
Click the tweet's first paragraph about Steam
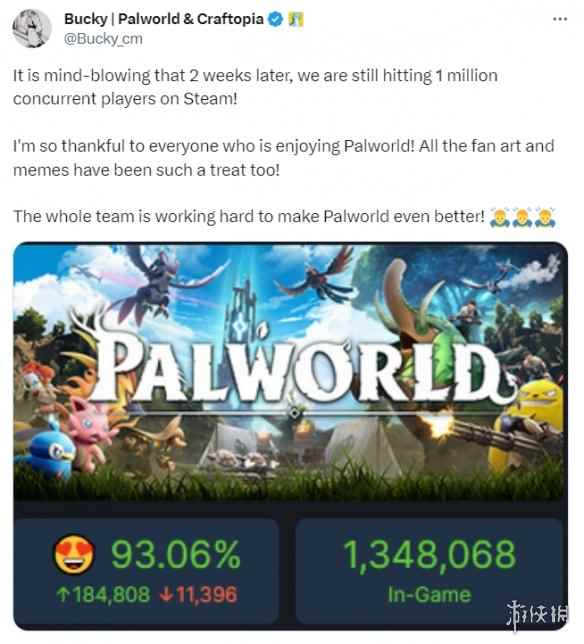tap(255, 87)
